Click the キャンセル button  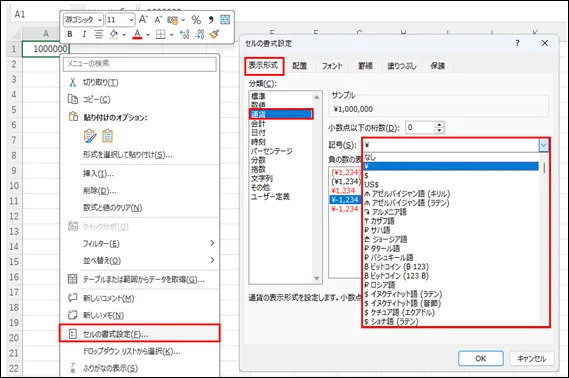[531, 358]
